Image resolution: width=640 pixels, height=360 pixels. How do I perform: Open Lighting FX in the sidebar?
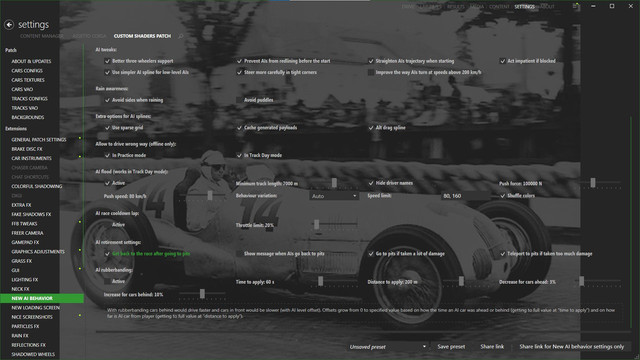point(24,280)
